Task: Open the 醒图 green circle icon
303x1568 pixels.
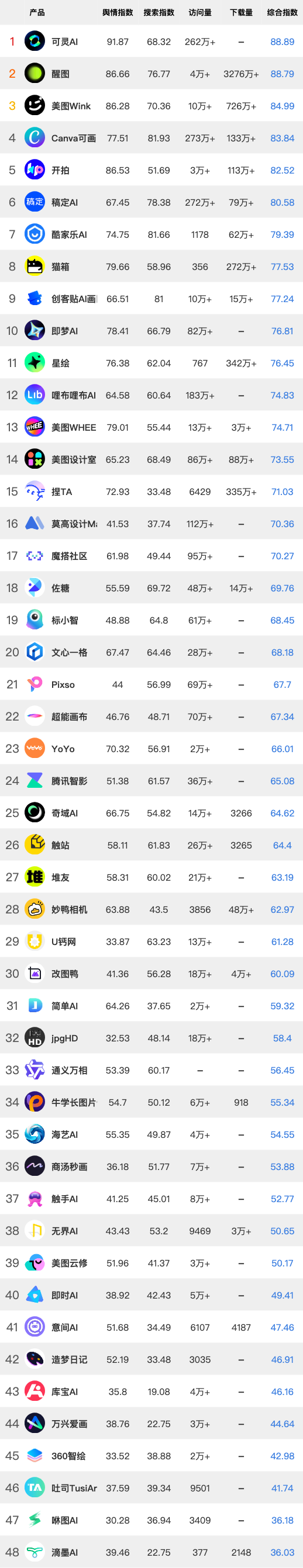Action: pyautogui.click(x=35, y=74)
